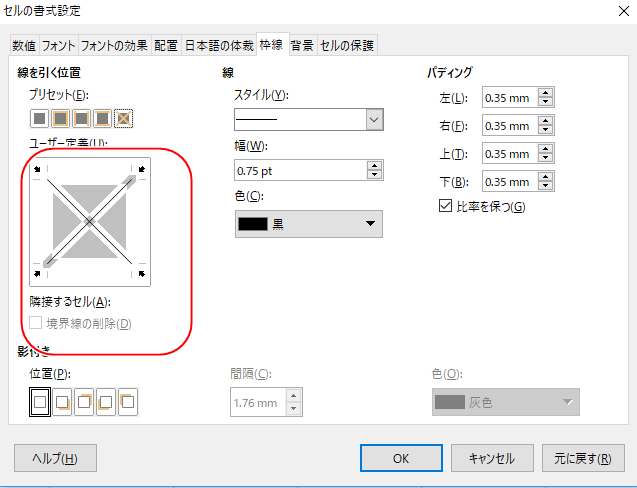
Task: Select the box border preset icon
Action: point(60,119)
